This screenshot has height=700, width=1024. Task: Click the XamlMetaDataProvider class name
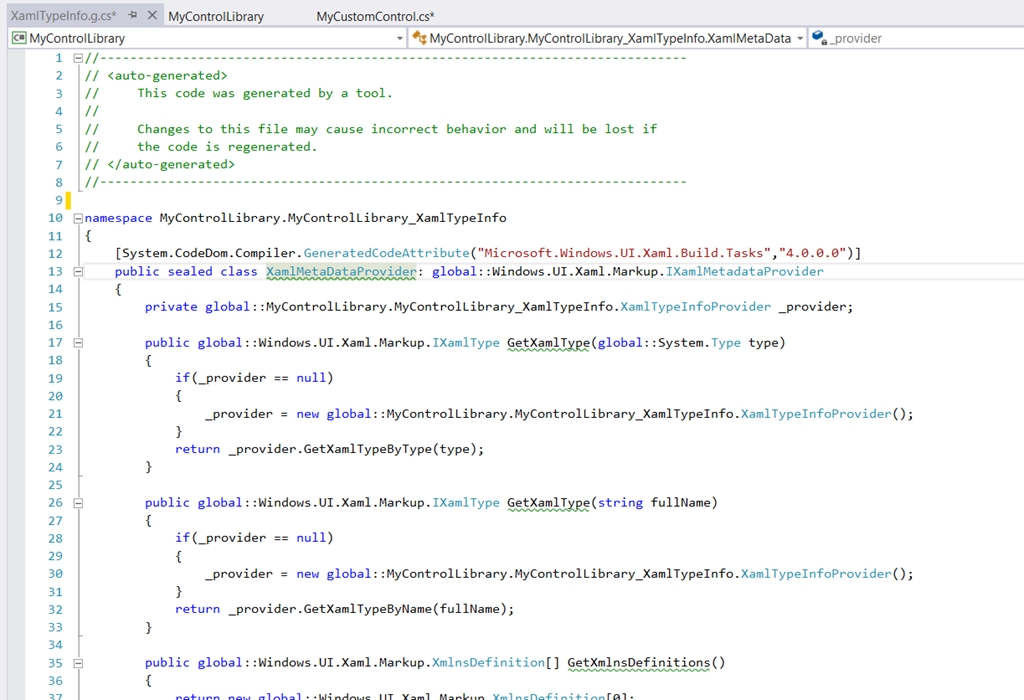coord(340,272)
